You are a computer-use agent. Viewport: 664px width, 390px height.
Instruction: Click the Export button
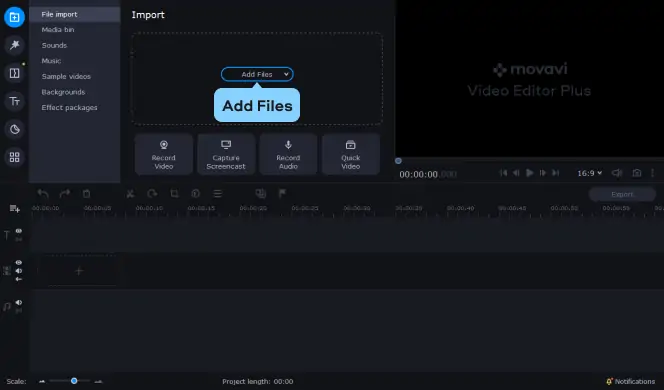(622, 194)
